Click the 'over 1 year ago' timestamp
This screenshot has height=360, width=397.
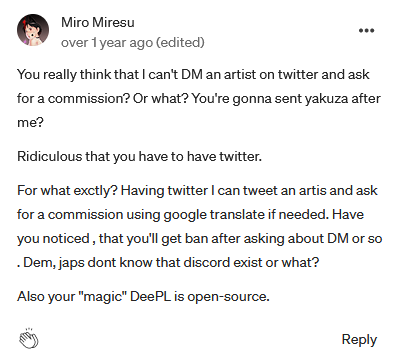click(107, 43)
